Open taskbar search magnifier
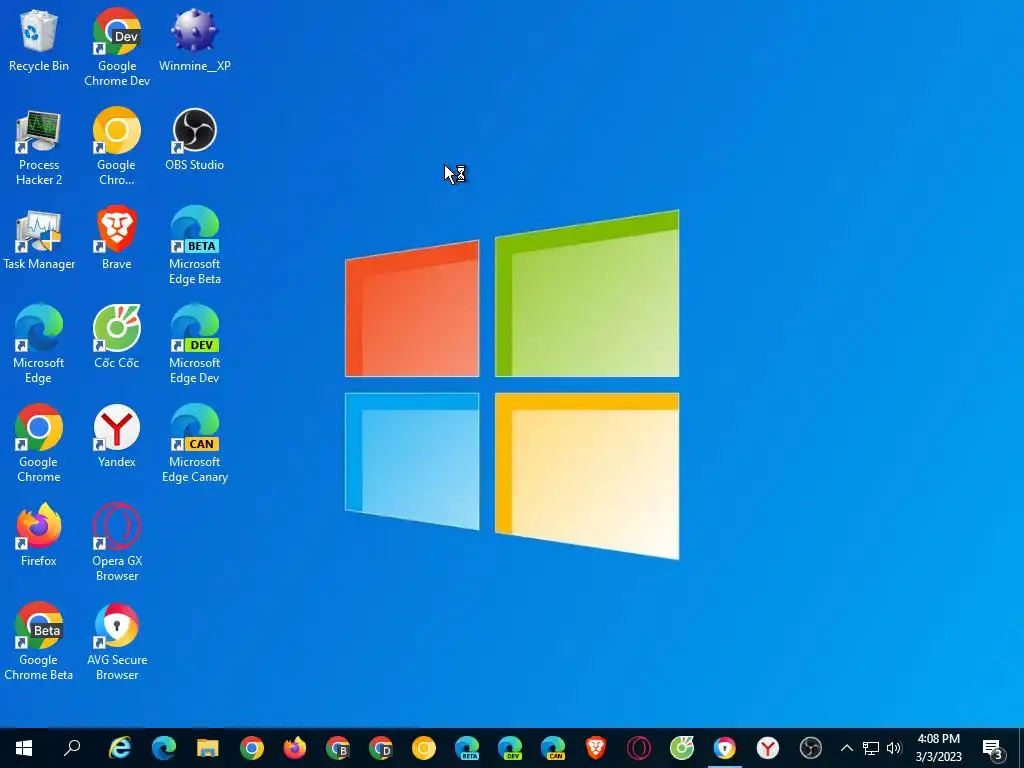 (x=72, y=748)
